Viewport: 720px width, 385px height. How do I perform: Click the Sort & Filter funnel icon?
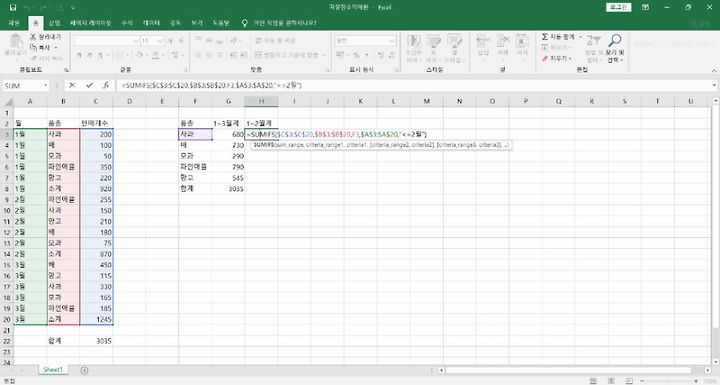point(593,40)
